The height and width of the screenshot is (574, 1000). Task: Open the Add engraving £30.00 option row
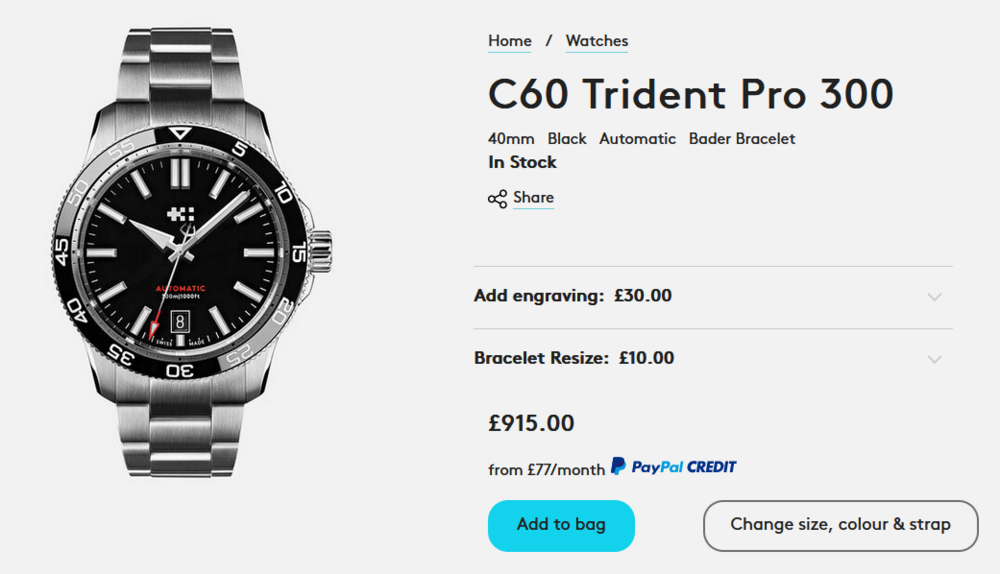[x=573, y=296]
